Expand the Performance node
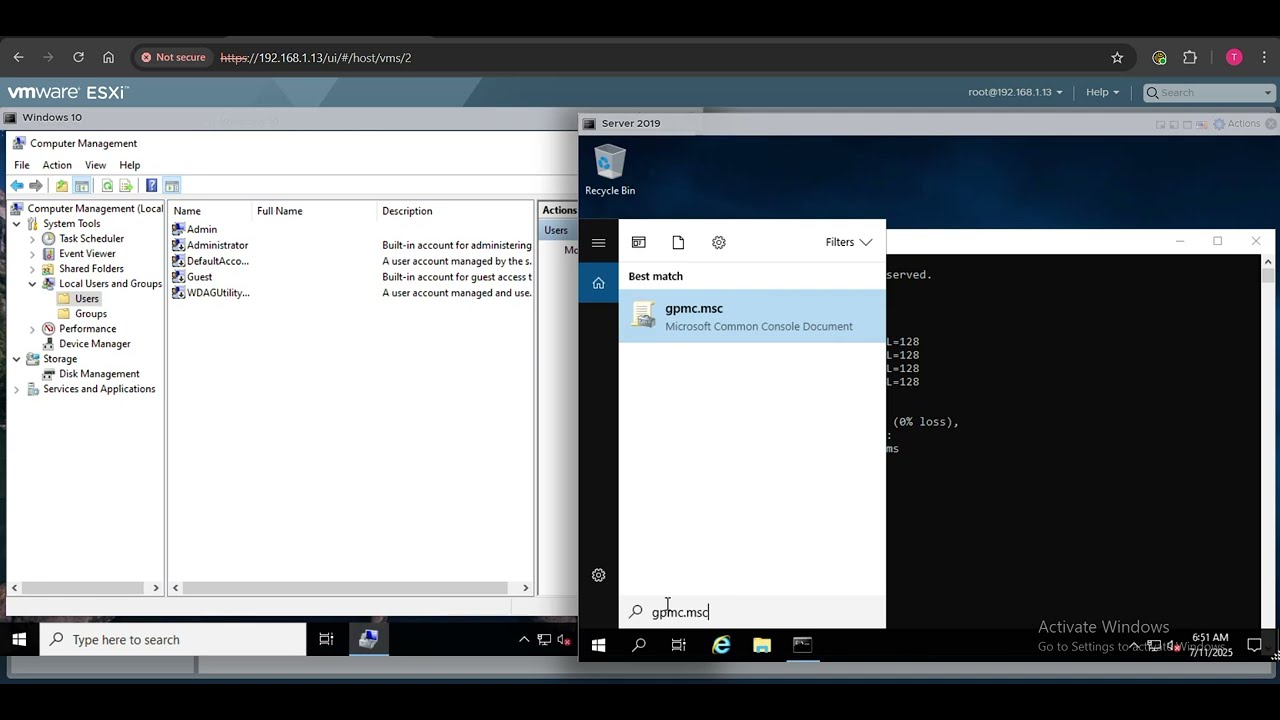Screen dimensions: 1280x720 click(x=32, y=329)
